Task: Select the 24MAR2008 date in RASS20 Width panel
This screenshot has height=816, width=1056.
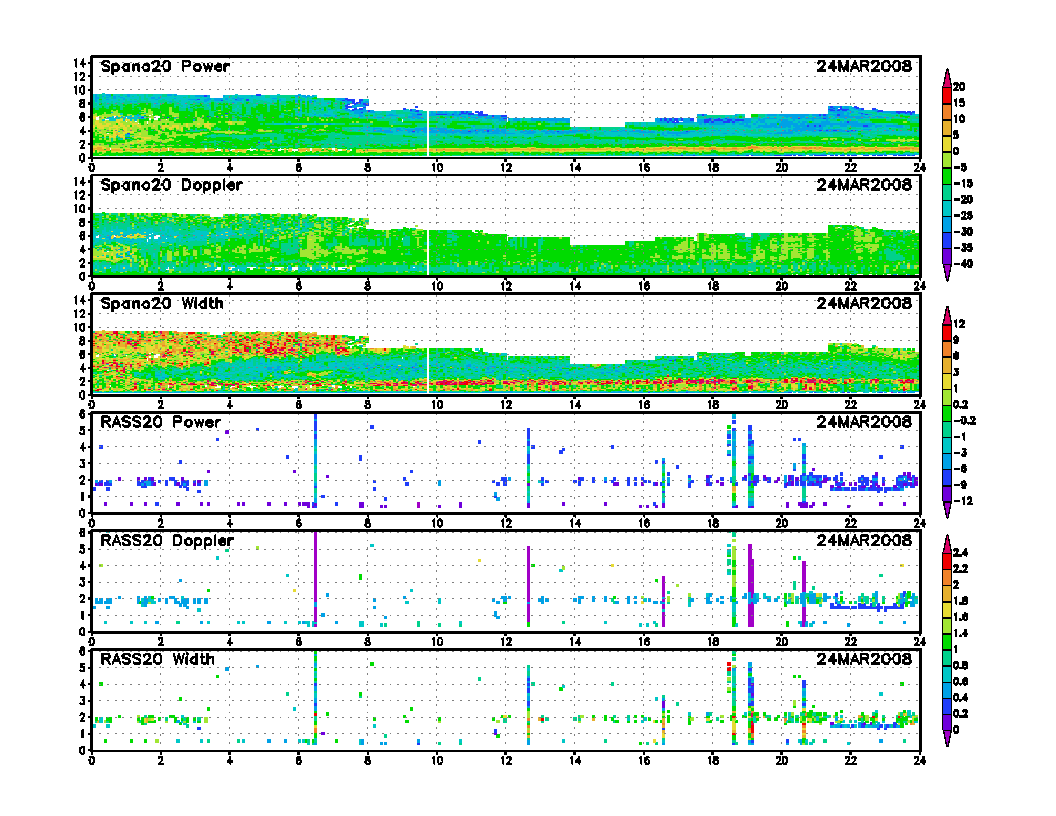Action: [x=864, y=659]
